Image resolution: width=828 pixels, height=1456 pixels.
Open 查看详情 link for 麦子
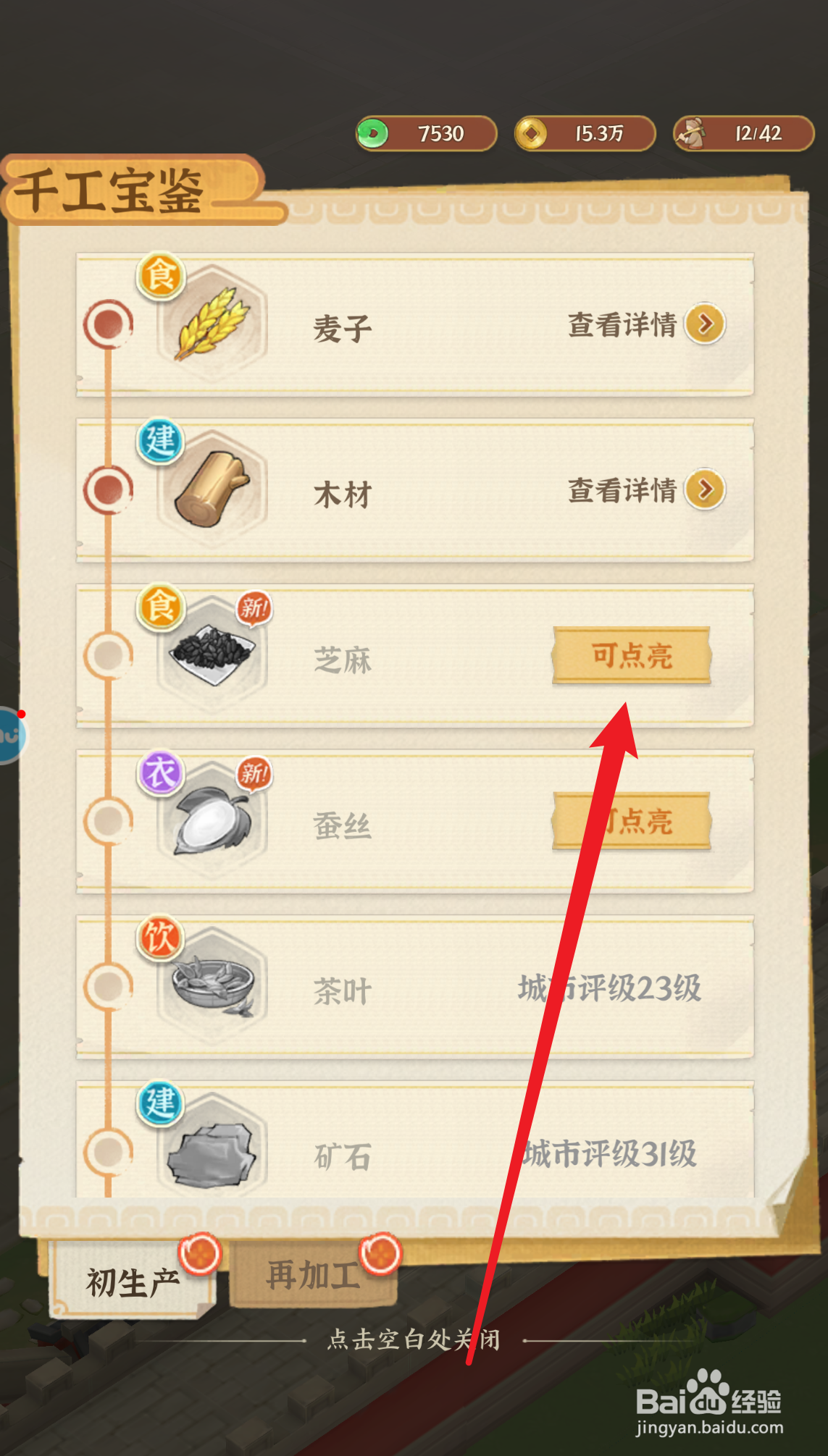622,325
